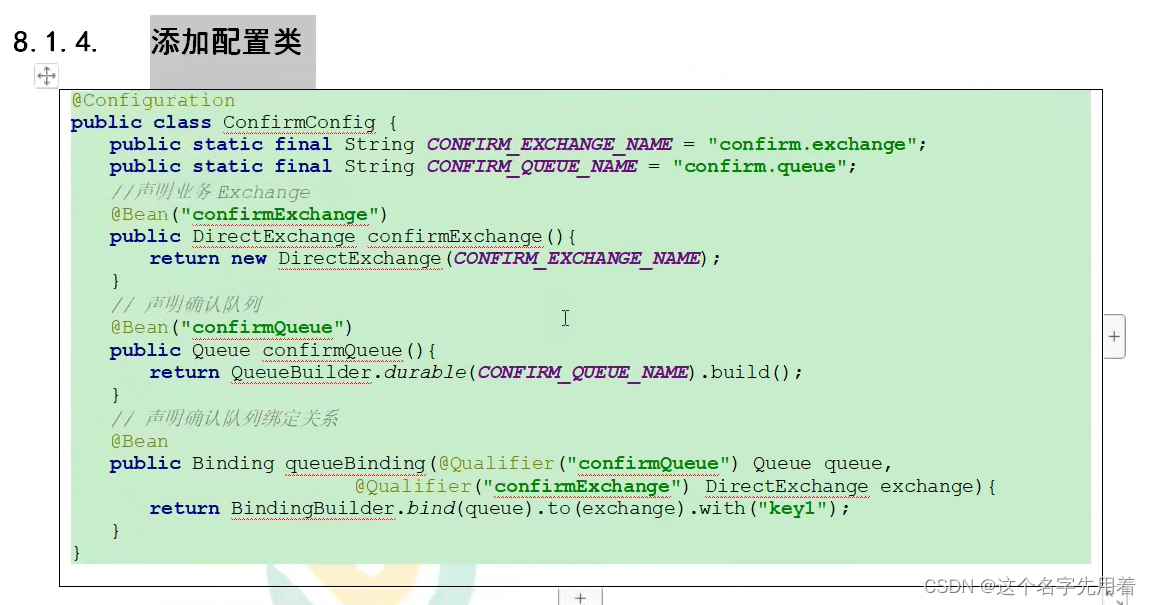Click the heading number 8.1.4.

(55, 43)
